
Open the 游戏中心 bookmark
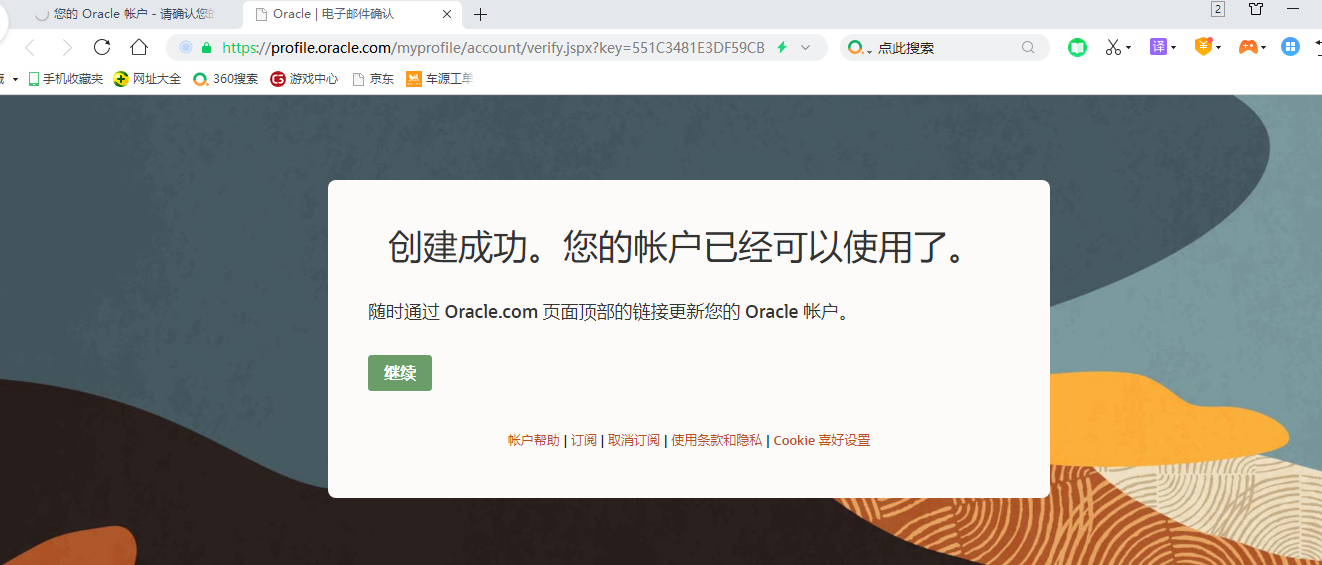click(x=305, y=79)
